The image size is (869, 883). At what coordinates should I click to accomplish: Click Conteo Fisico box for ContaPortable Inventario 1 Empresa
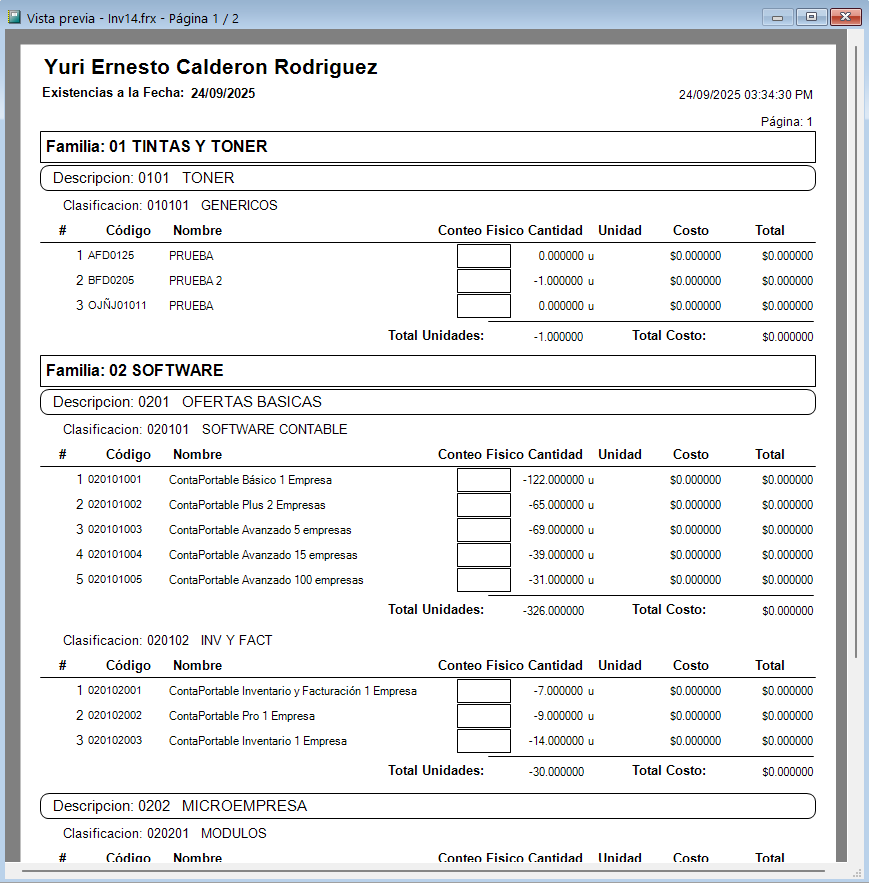[x=484, y=741]
